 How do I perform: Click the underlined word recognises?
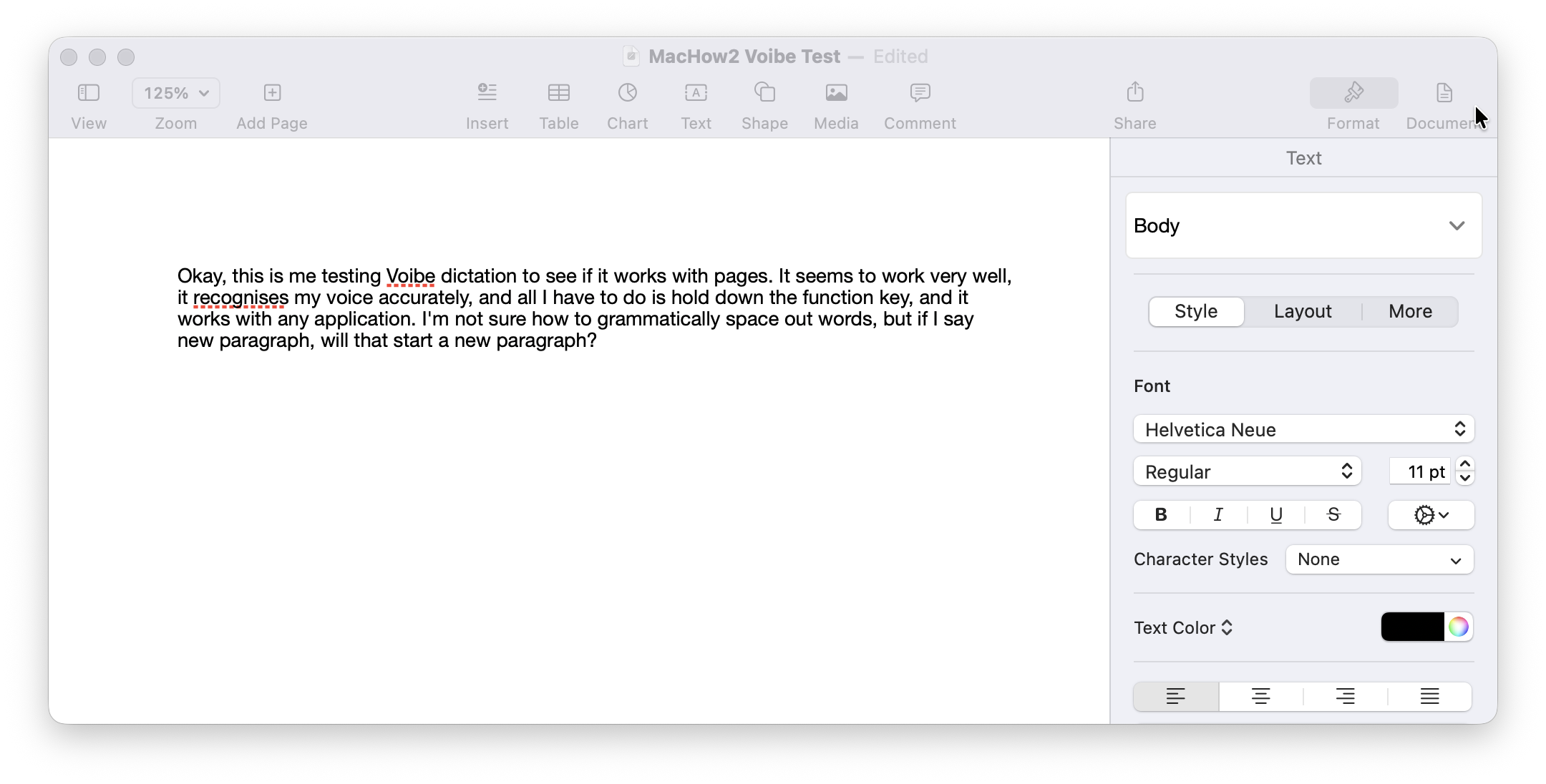click(x=240, y=298)
